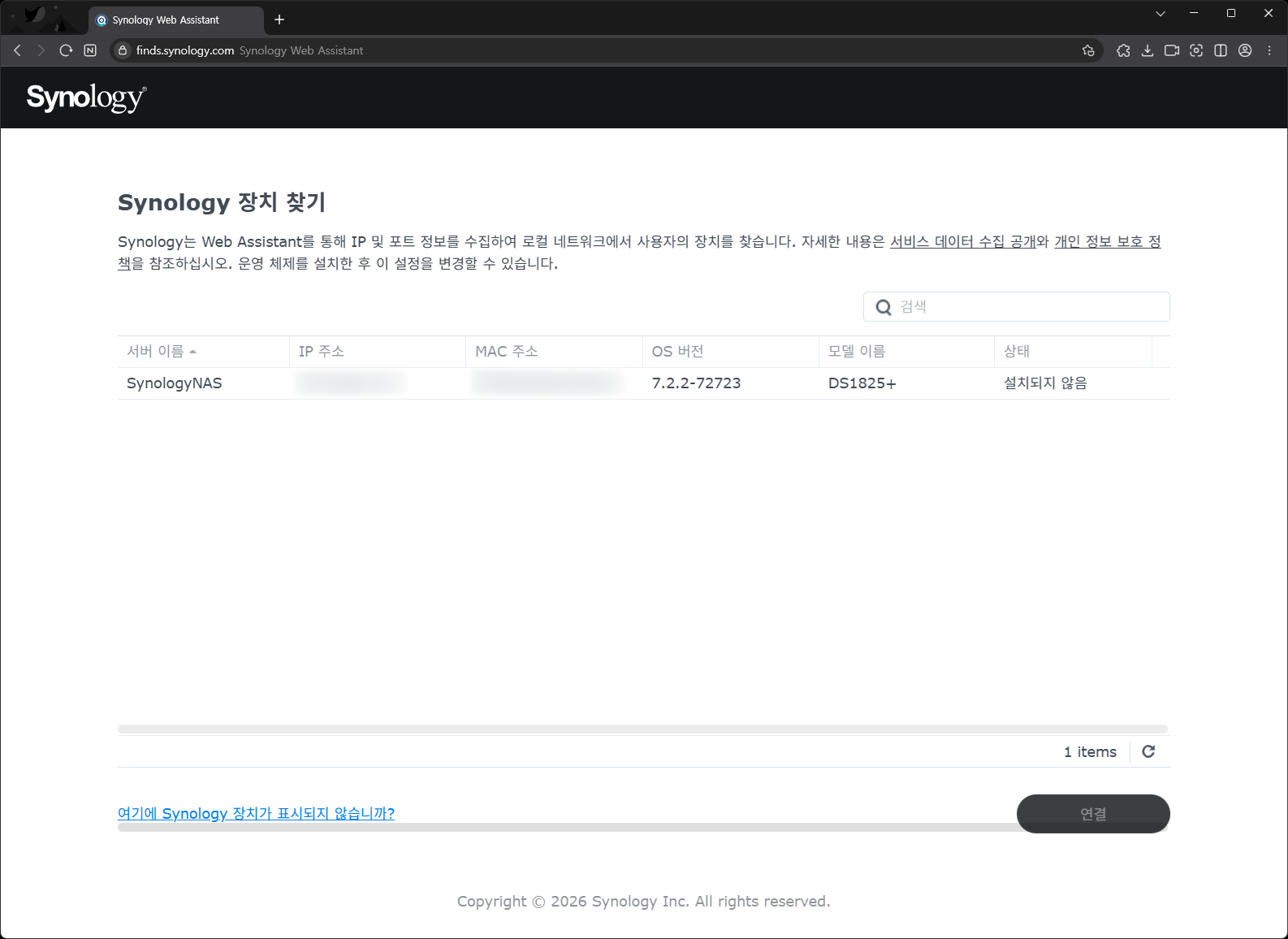The width and height of the screenshot is (1288, 939).
Task: Click the 연결 connect button
Action: click(x=1093, y=814)
